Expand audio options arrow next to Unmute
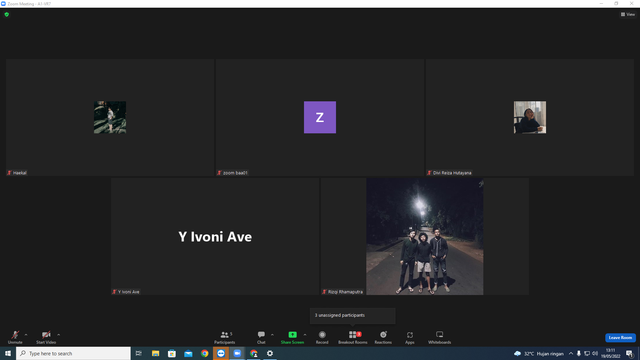The height and width of the screenshot is (360, 640). point(26,335)
